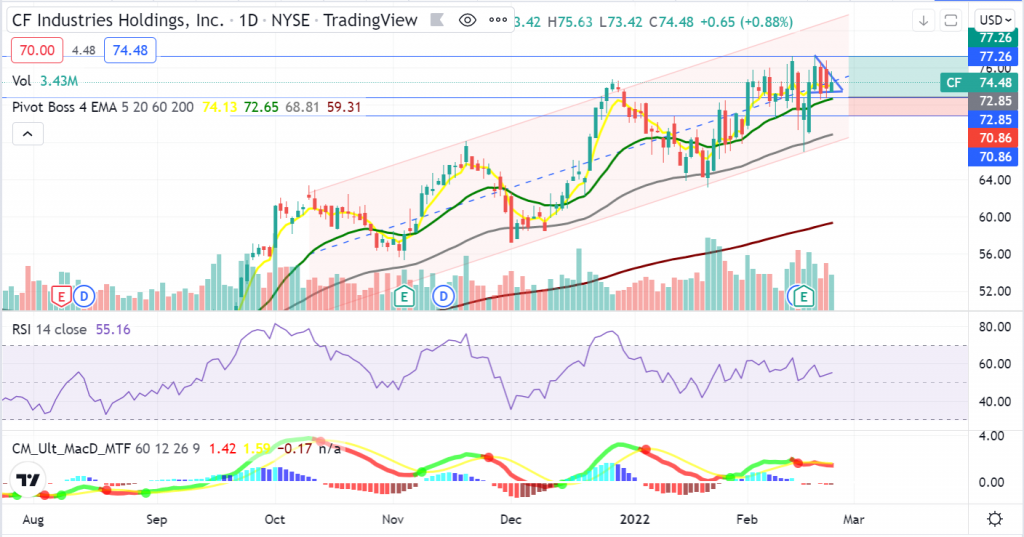Click the red 1.42 MACD value
Screen dimensions: 1024x537
coord(222,449)
